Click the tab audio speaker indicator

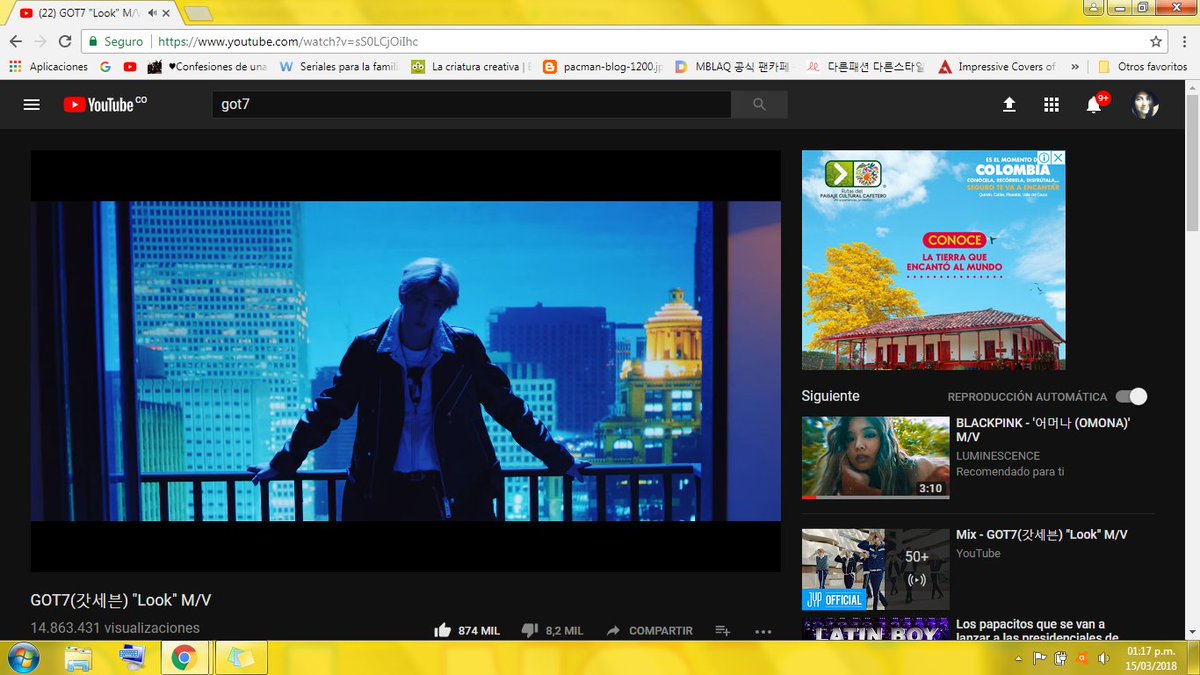[150, 14]
